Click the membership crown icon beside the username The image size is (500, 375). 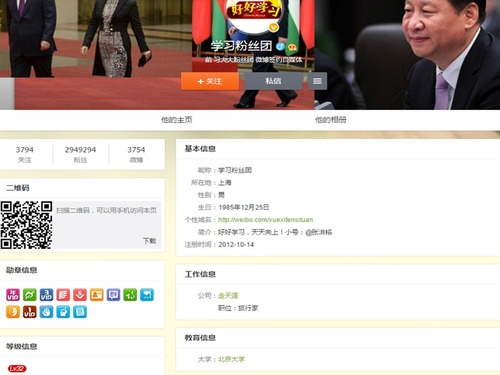tap(292, 47)
